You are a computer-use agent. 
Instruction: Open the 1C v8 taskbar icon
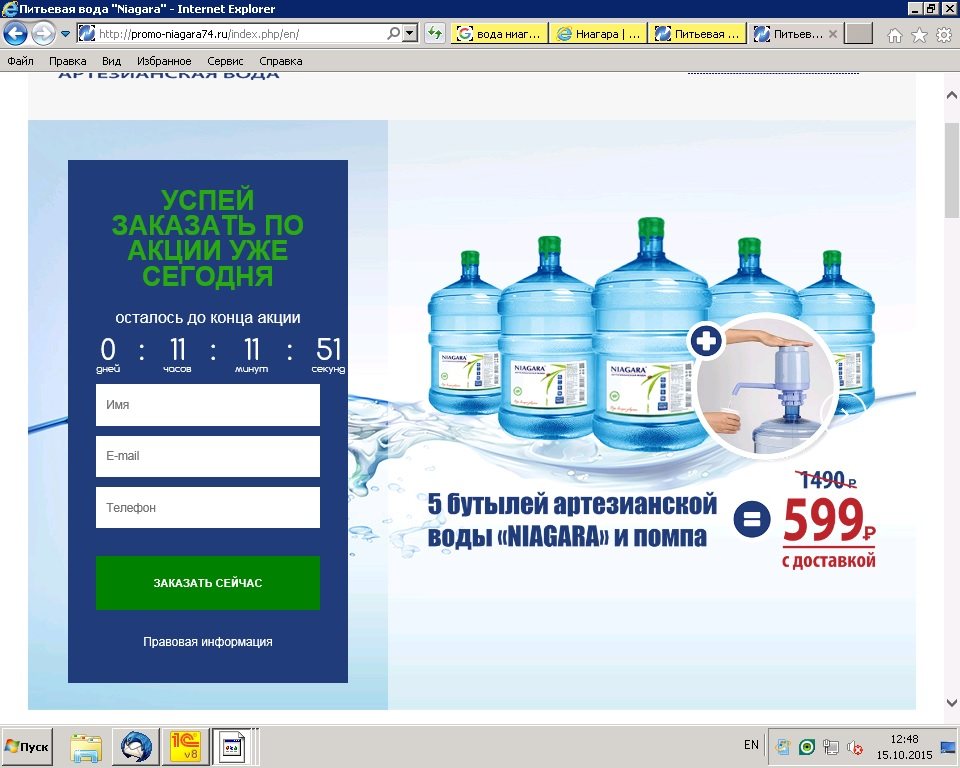186,747
